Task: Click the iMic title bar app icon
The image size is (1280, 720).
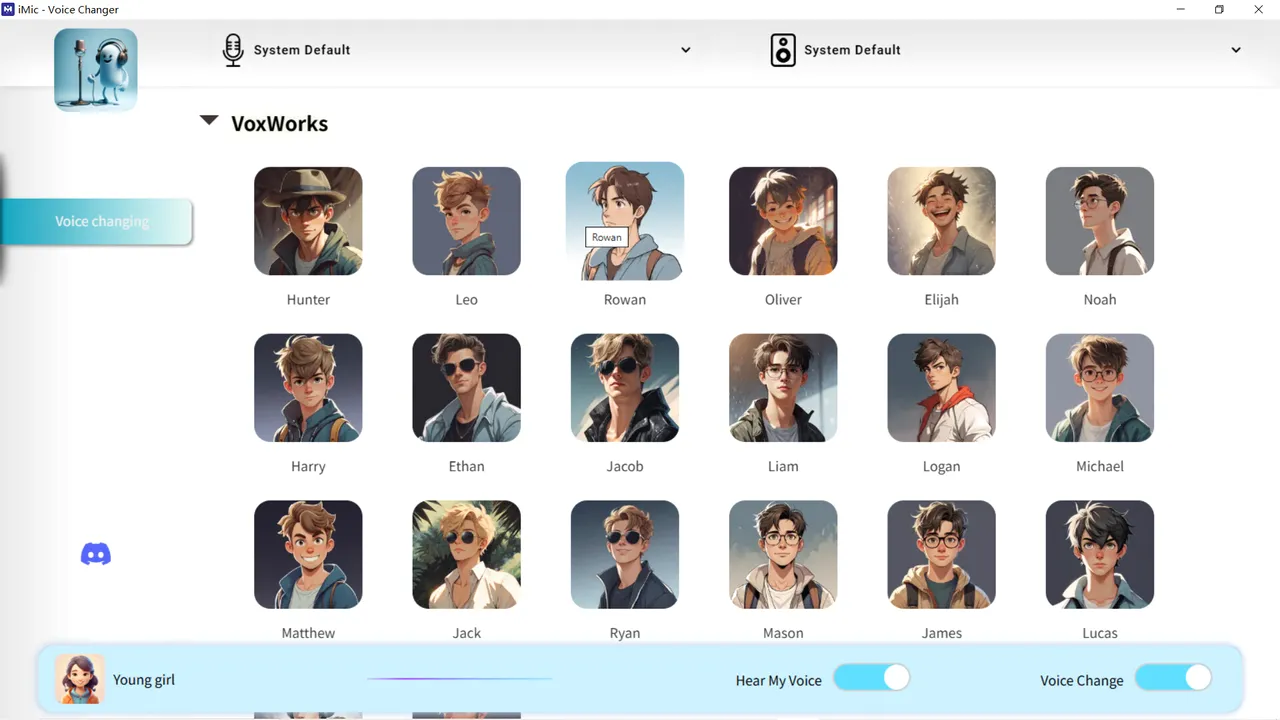Action: click(x=9, y=9)
